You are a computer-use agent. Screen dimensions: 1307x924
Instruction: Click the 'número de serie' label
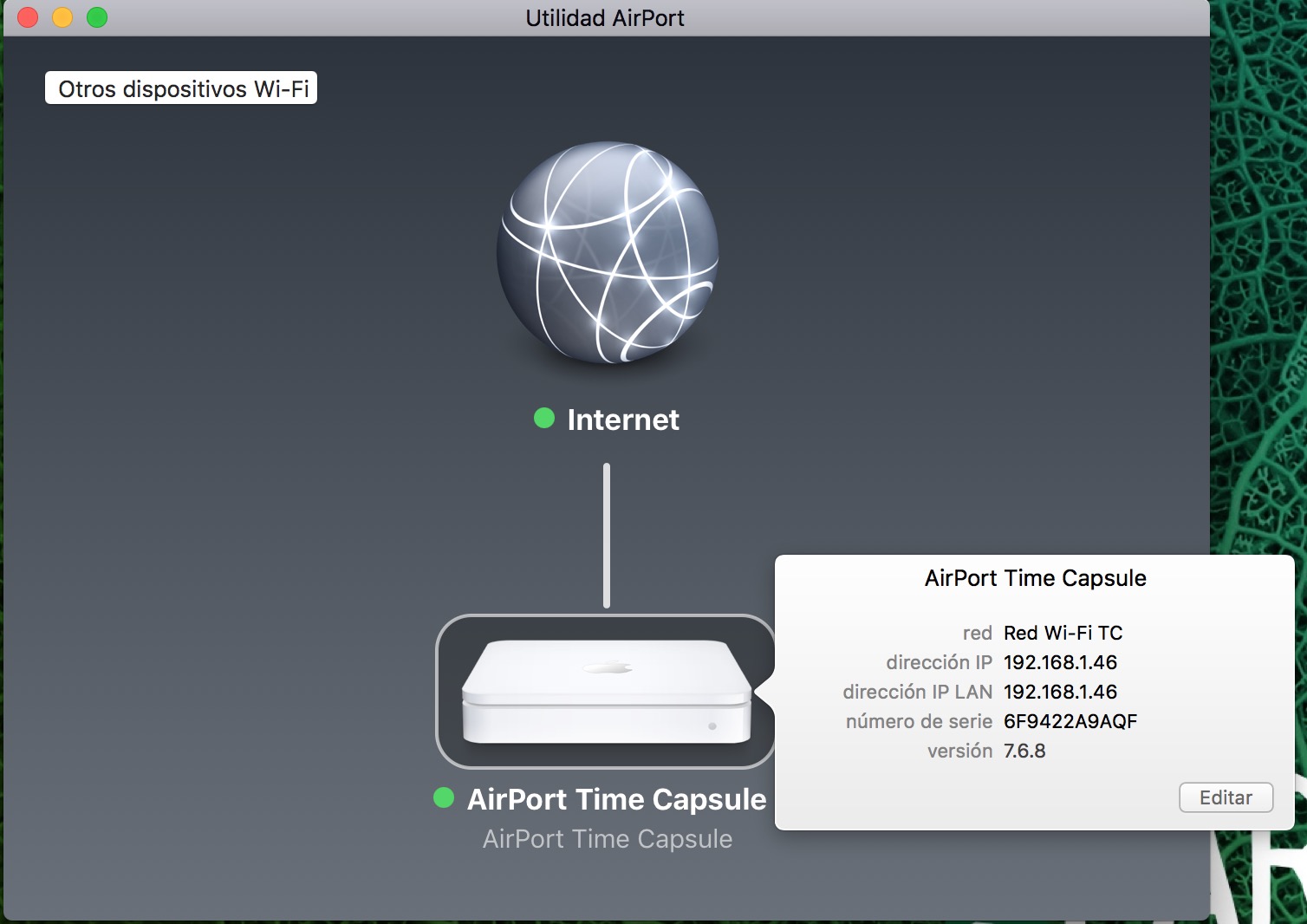point(919,721)
